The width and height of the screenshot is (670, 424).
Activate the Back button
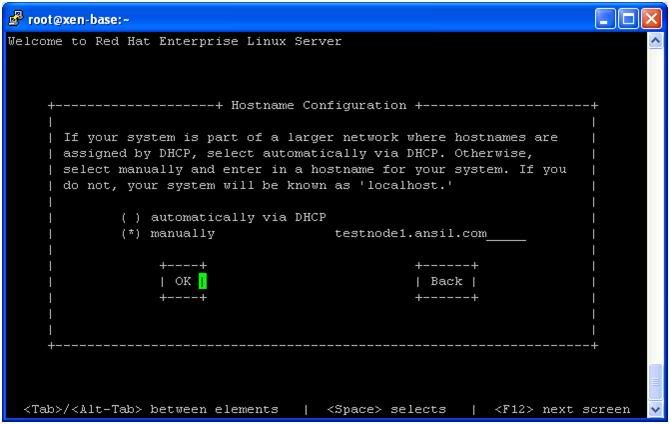[x=447, y=281]
